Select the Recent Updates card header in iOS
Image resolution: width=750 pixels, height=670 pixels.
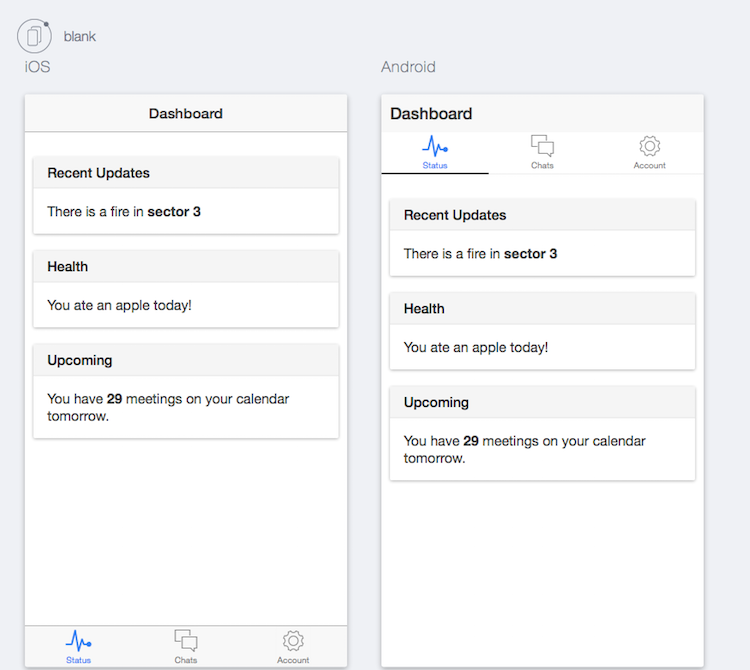pyautogui.click(x=98, y=173)
